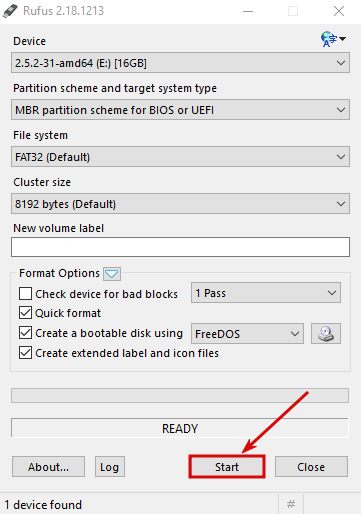Open the 1 Pass dropdown
The width and height of the screenshot is (361, 514).
pyautogui.click(x=266, y=293)
